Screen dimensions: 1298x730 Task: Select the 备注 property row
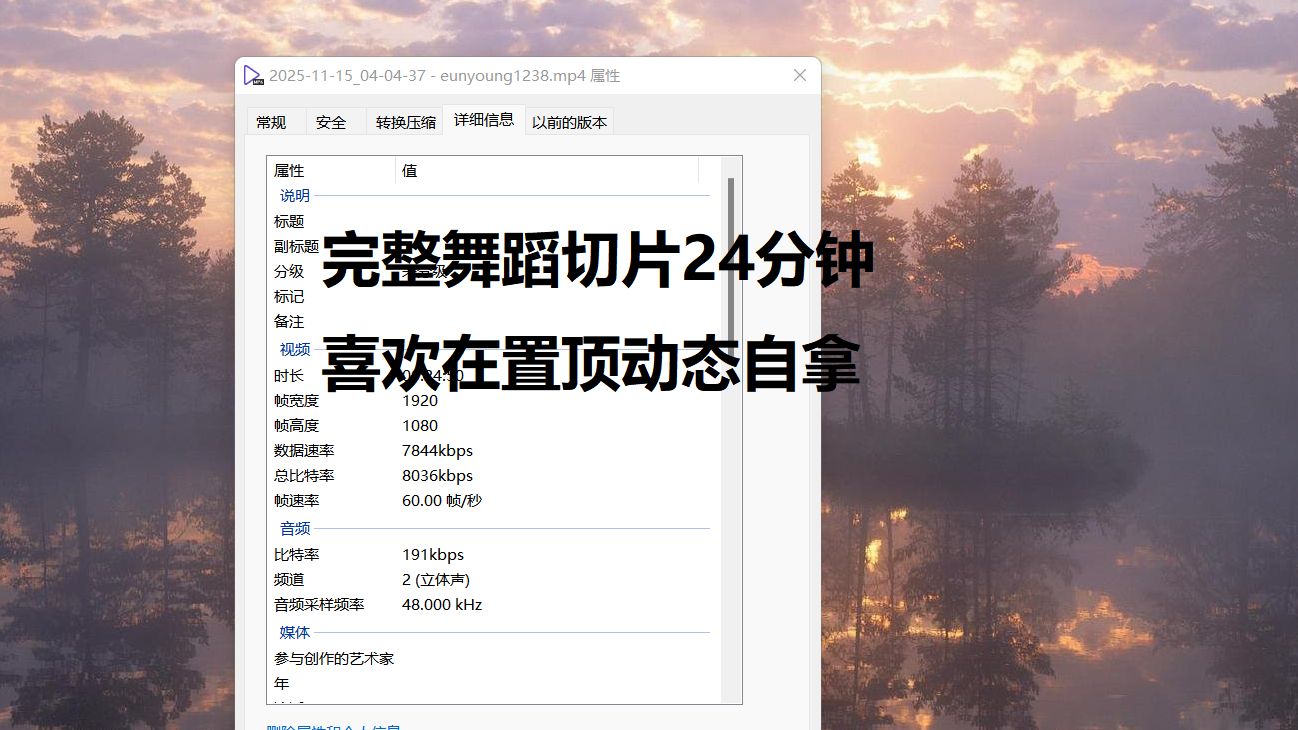point(289,322)
